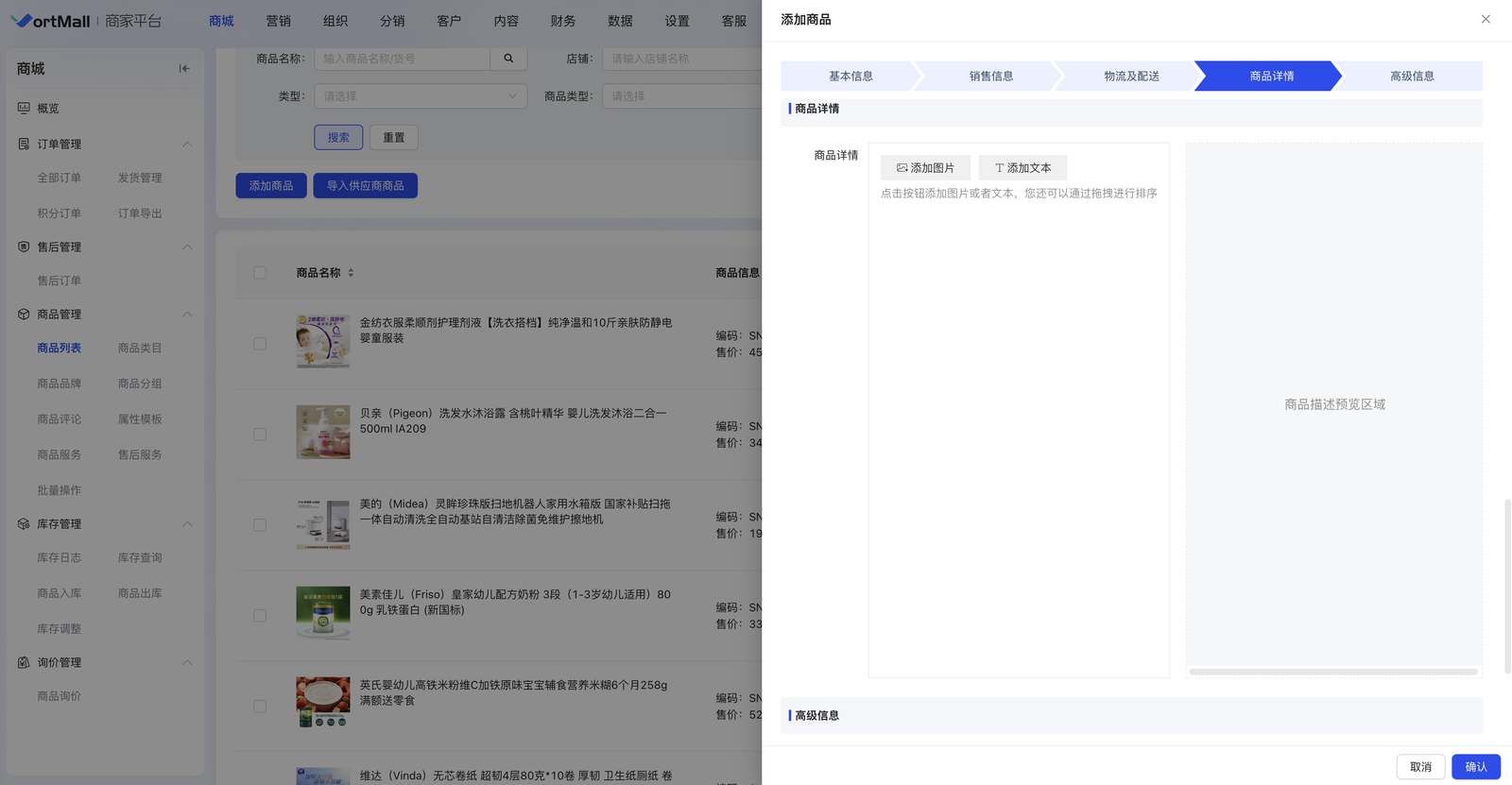Collapse the 询价管理 section chevron
The height and width of the screenshot is (785, 1512).
pos(187,663)
